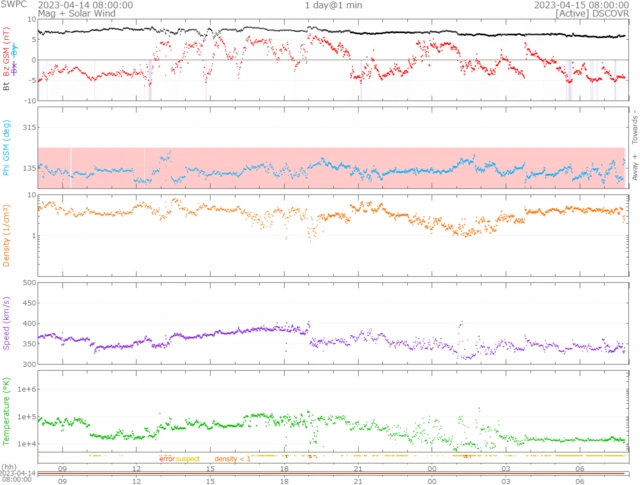This screenshot has width=640, height=485.
Task: Click the SWPC label in the top-left corner
Action: coord(15,4)
